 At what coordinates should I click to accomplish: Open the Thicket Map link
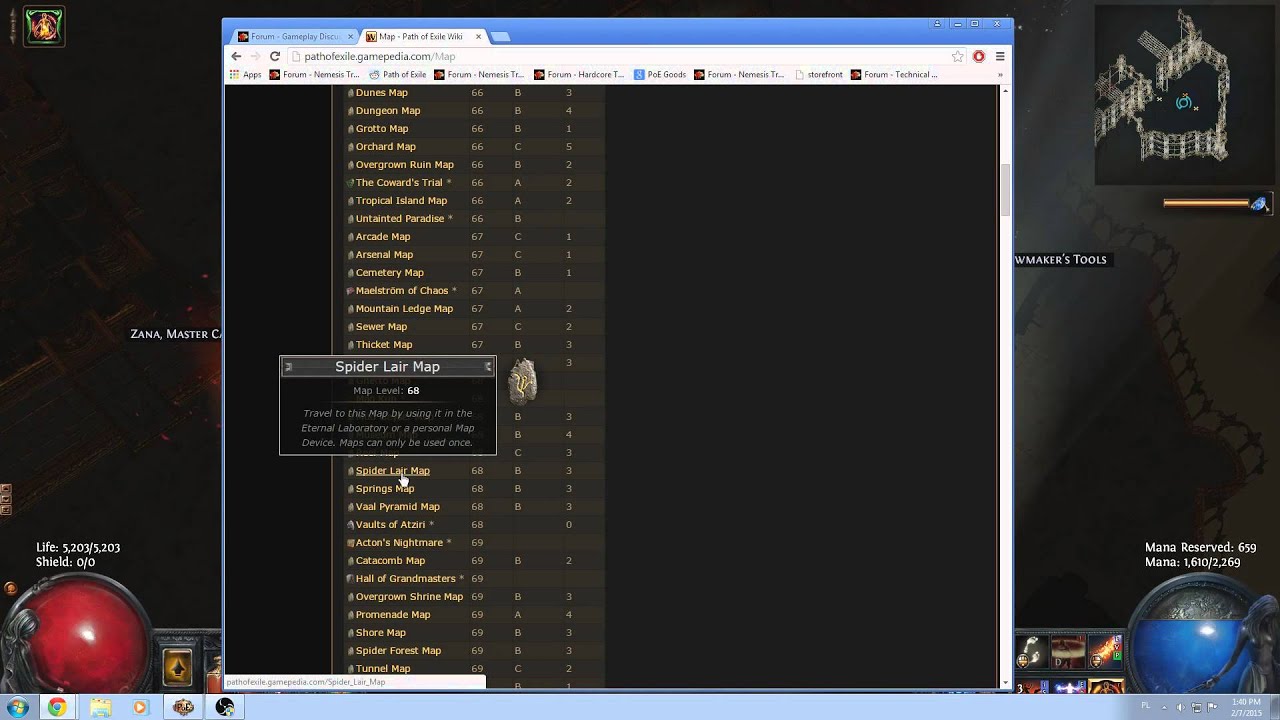click(384, 345)
